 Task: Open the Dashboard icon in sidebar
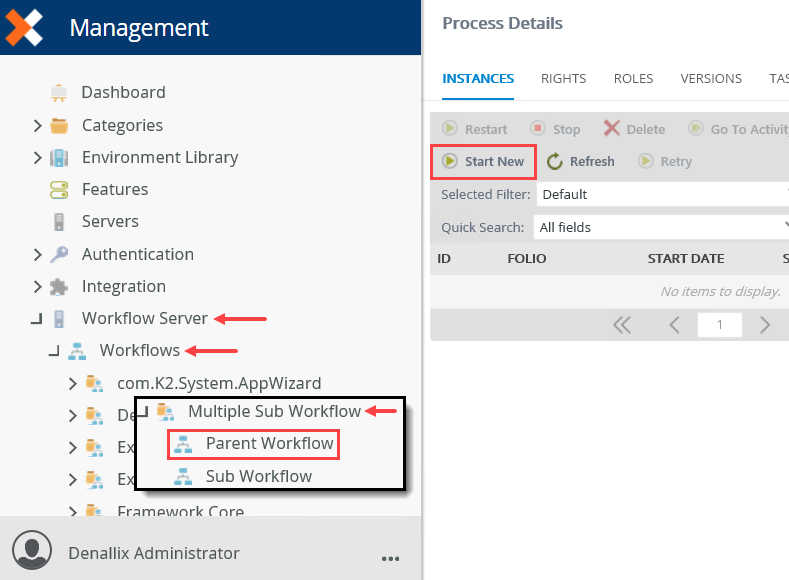(59, 93)
